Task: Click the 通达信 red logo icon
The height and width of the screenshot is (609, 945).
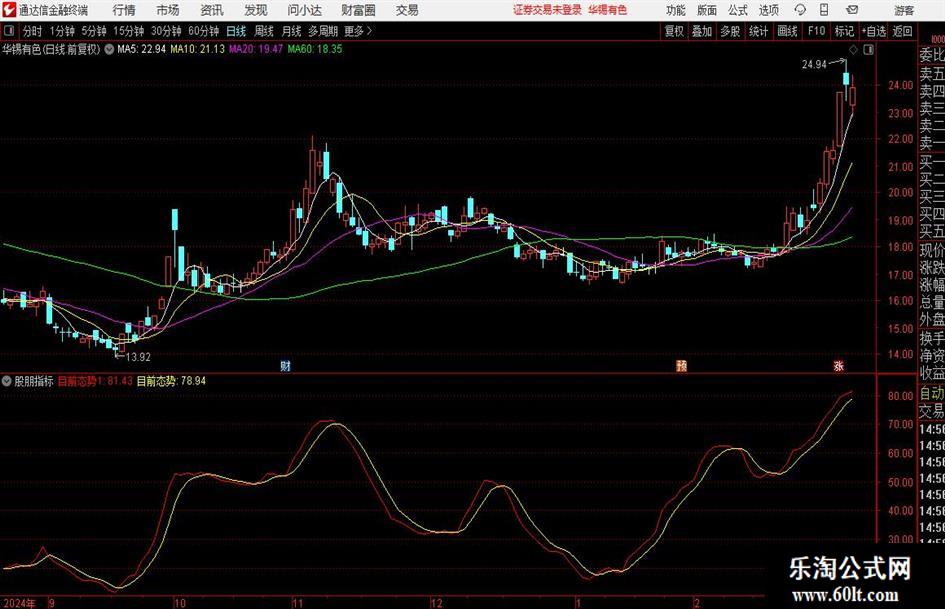Action: [x=9, y=10]
